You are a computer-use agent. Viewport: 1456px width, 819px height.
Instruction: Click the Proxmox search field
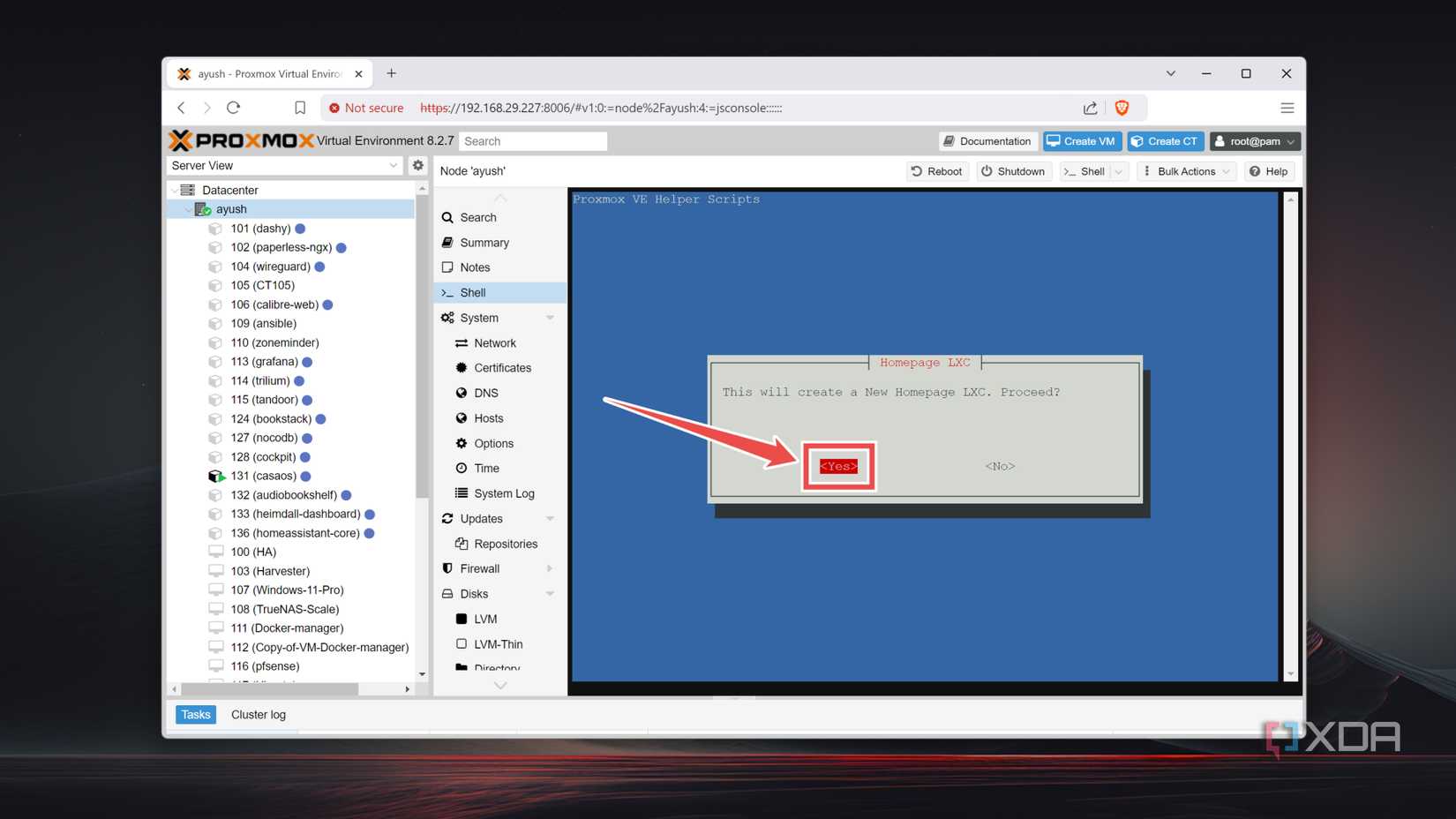click(533, 141)
